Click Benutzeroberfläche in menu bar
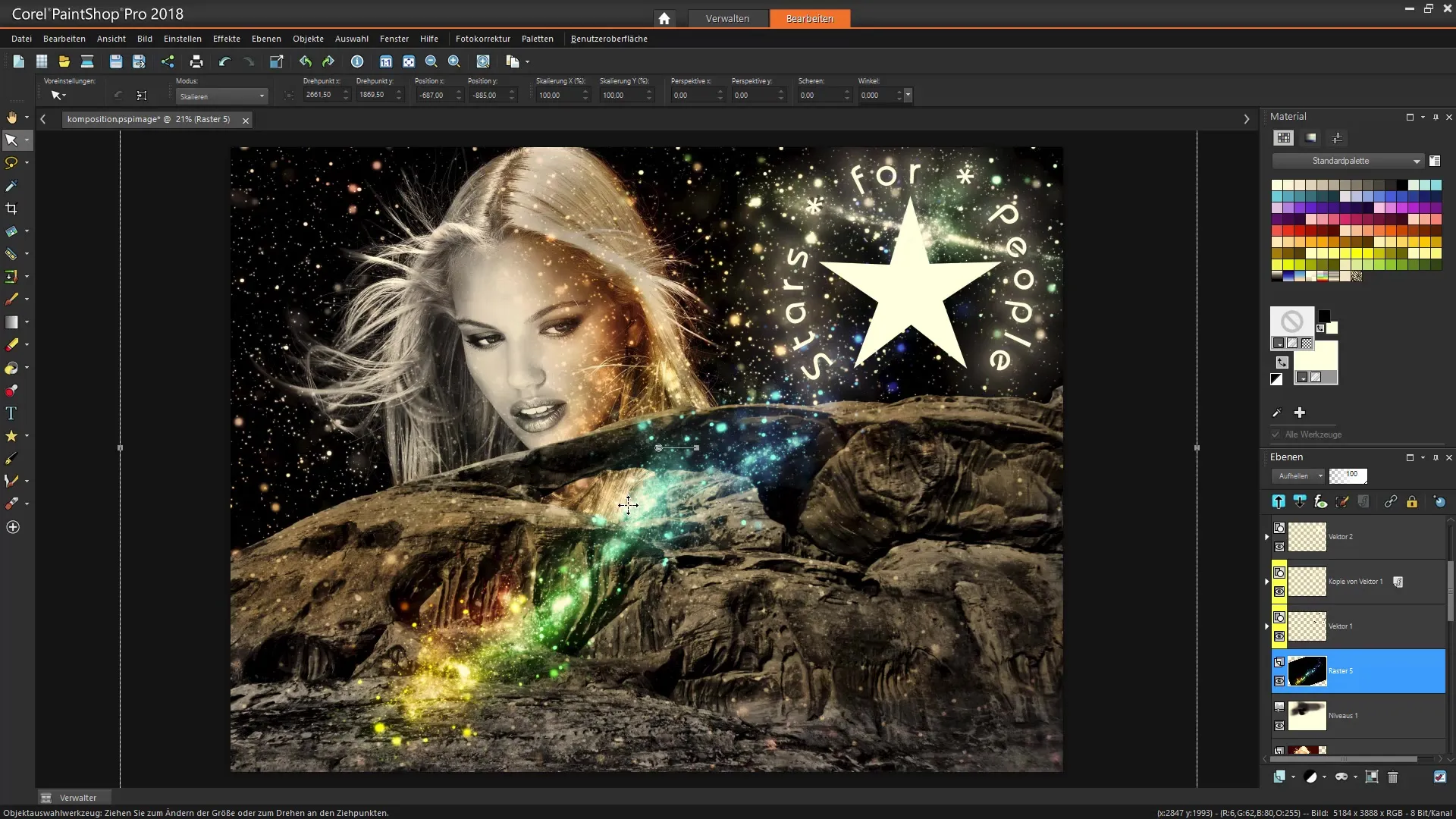This screenshot has width=1456, height=819. pos(608,39)
